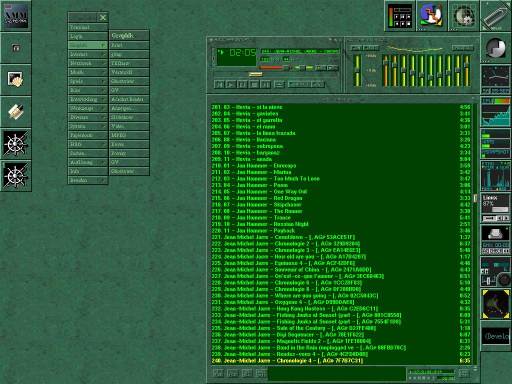The height and width of the screenshot is (384, 512).
Task: Expand the Diverses submenu
Action: click(88, 117)
